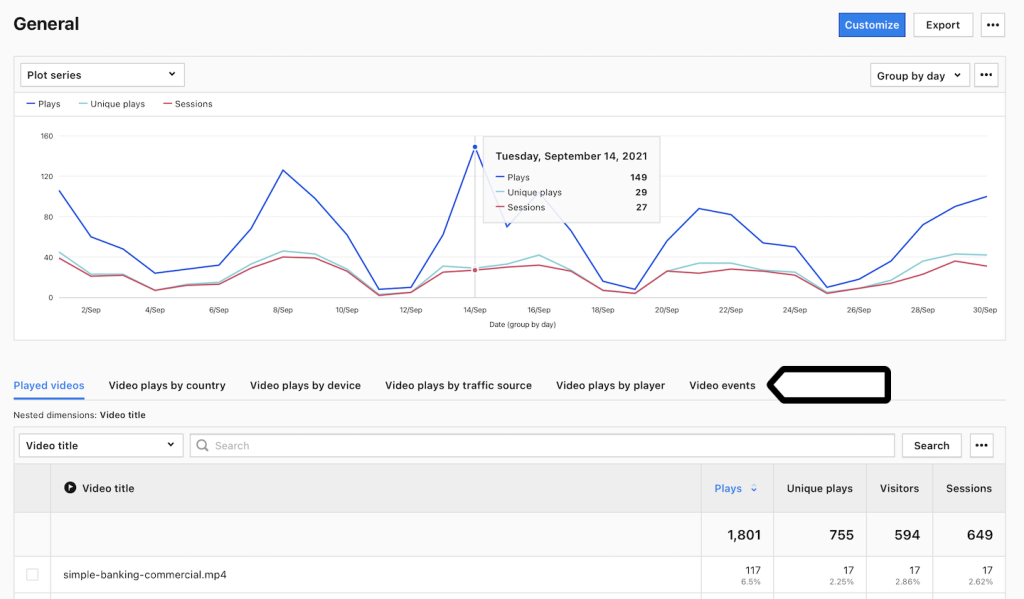Click the blue Customize button
Viewport: 1024px width, 599px height.
coord(872,25)
